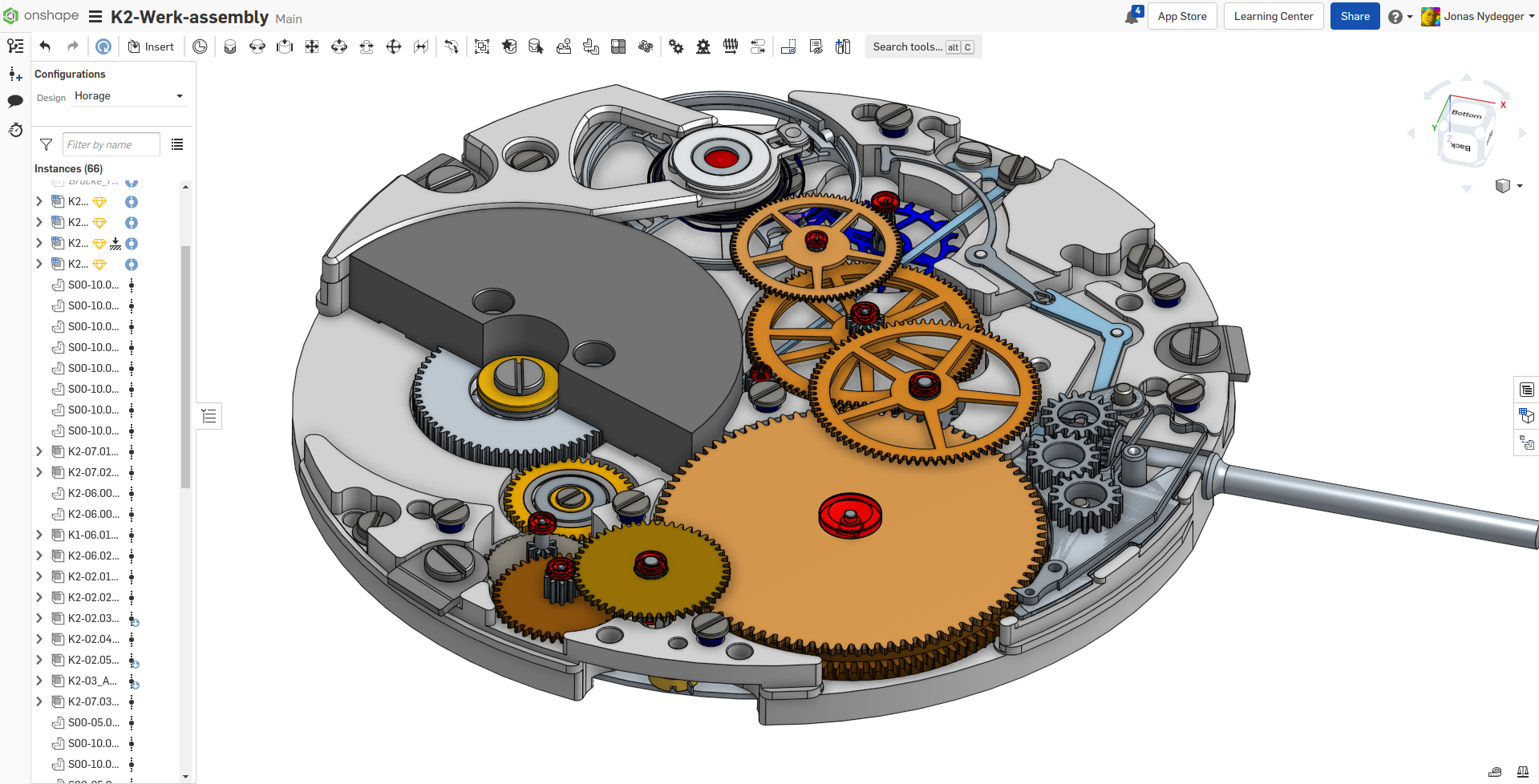Click the Undo arrow in the toolbar
1539x784 pixels.
click(45, 46)
